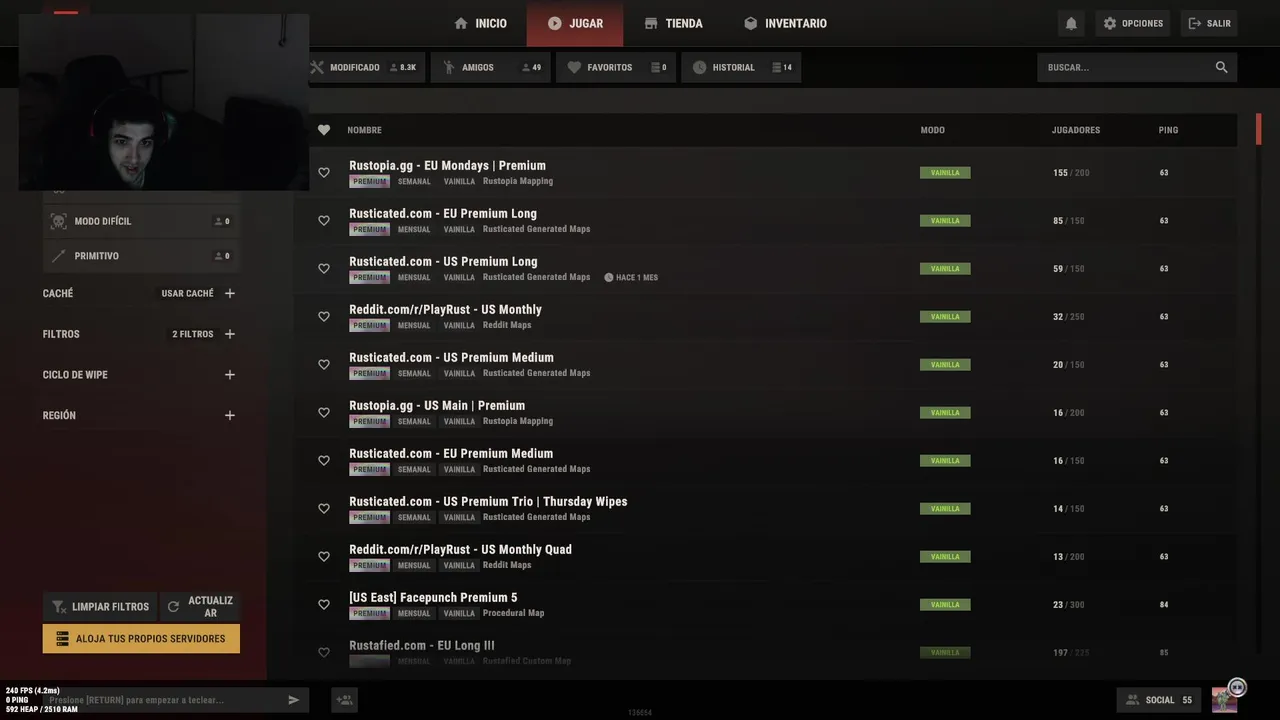Click the Salir exit button
The width and height of the screenshot is (1280, 720).
click(x=1209, y=23)
